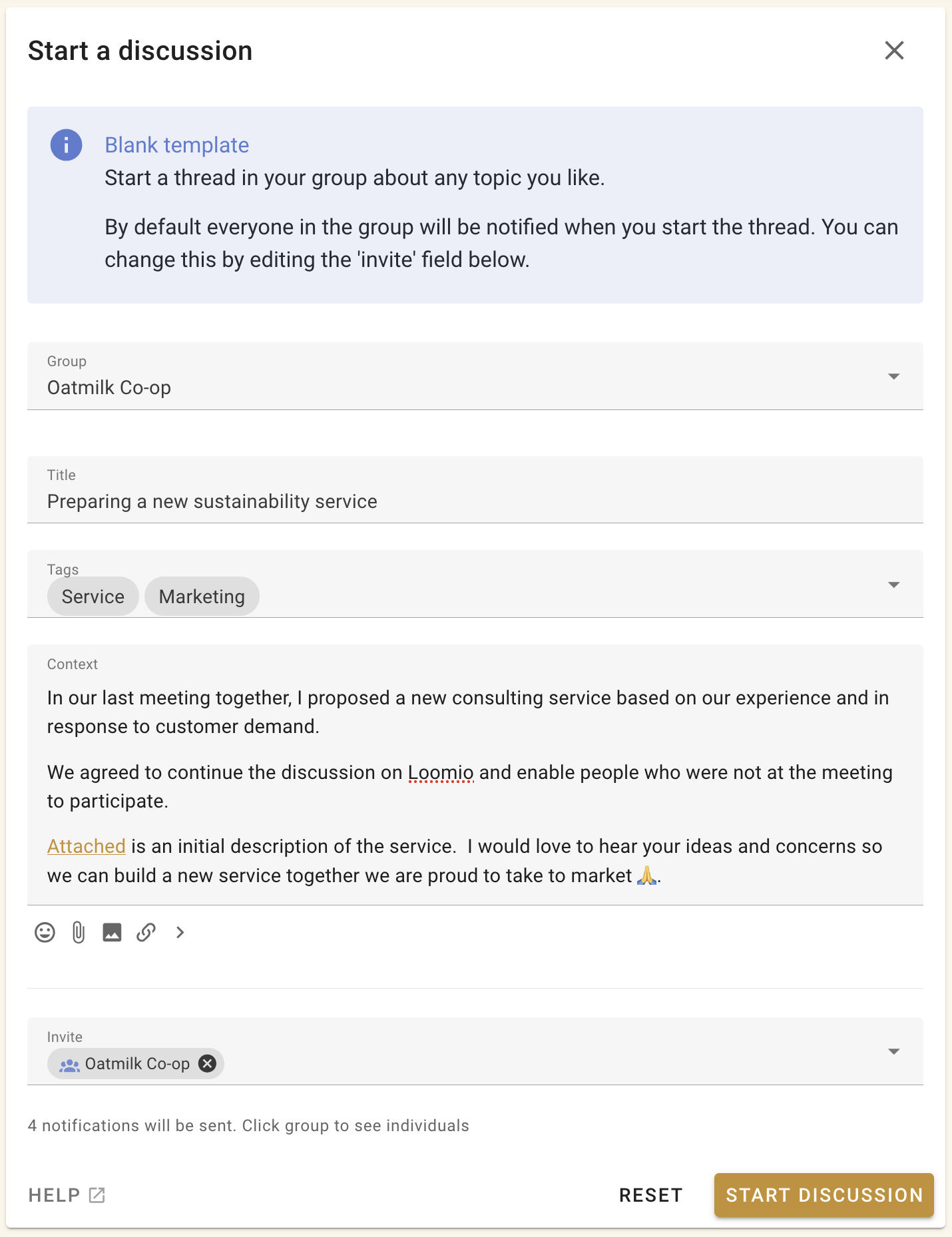
Task: Open help via the external link icon
Action: click(x=97, y=1194)
